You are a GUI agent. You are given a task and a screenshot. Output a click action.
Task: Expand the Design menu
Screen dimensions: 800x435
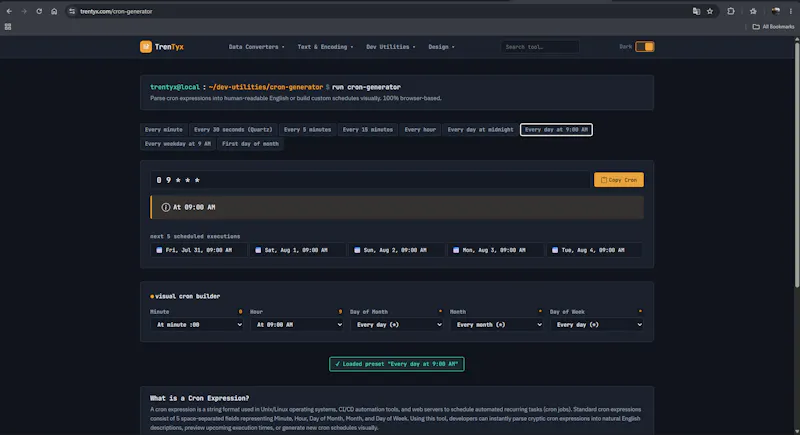(441, 46)
